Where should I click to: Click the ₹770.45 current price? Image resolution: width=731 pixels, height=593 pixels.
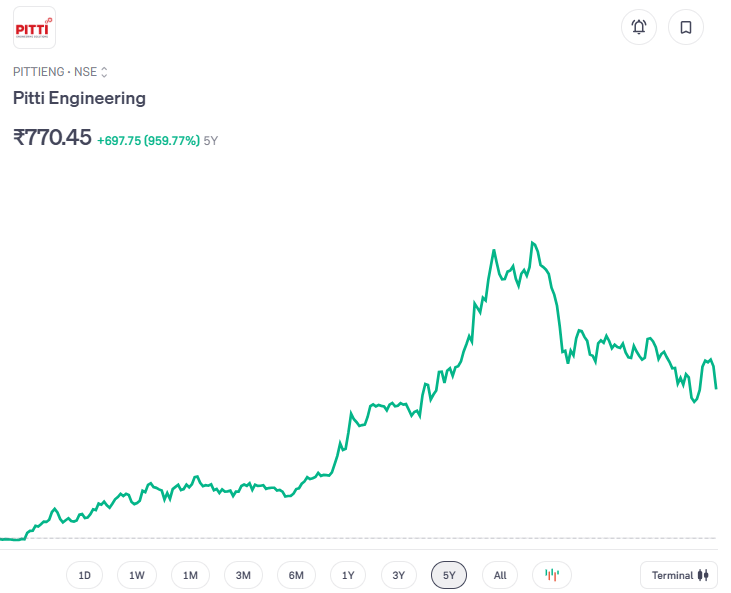click(x=52, y=138)
